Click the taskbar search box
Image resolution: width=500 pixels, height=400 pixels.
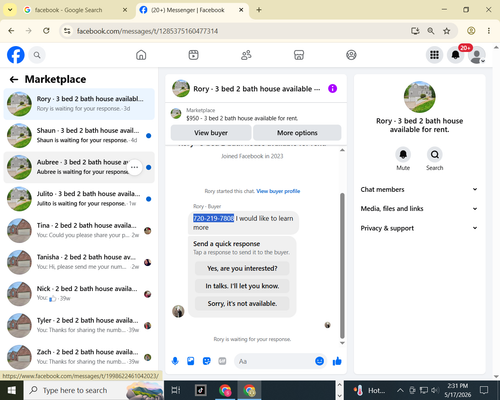click(x=94, y=390)
